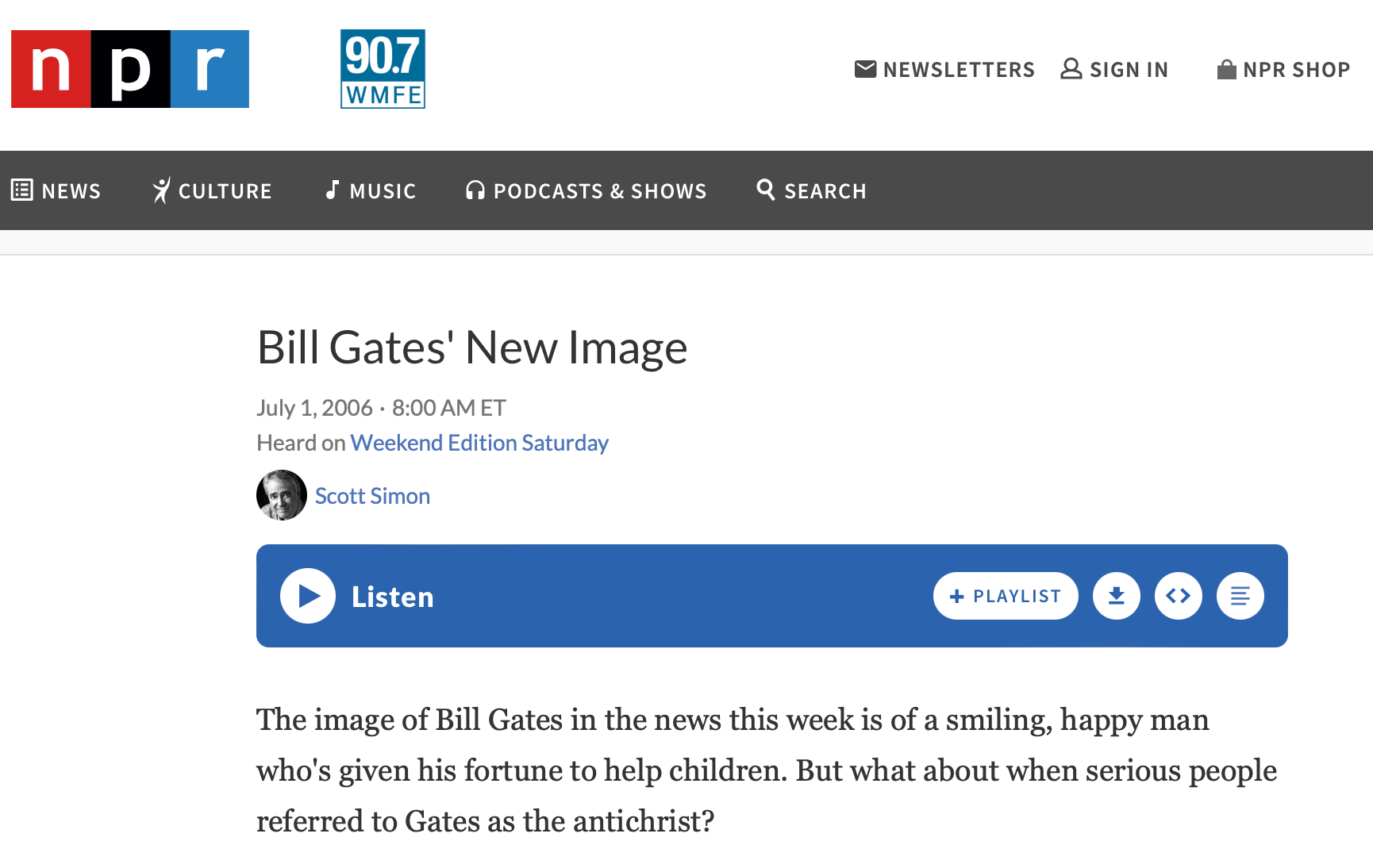
Task: Open the transcript icon in the player
Action: 1240,596
